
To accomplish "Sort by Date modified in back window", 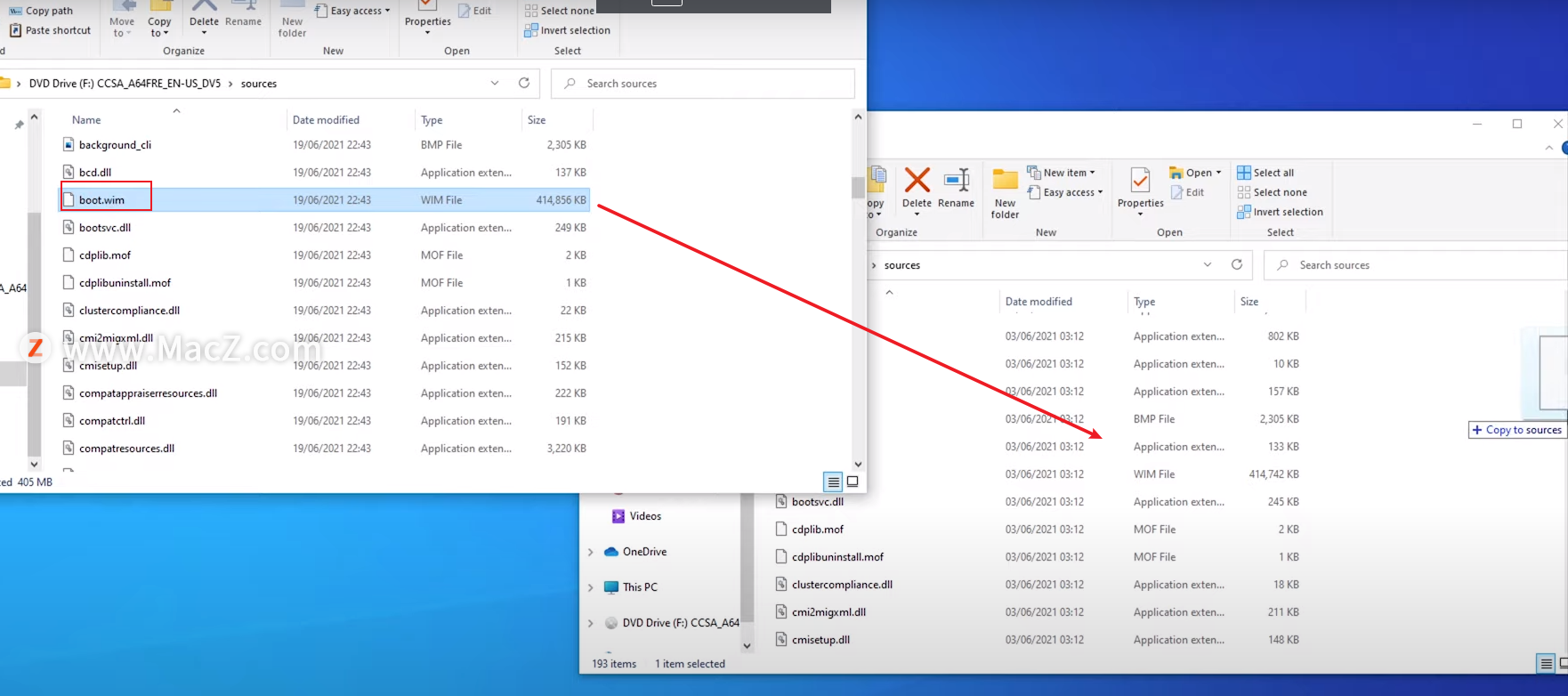I will 1039,302.
